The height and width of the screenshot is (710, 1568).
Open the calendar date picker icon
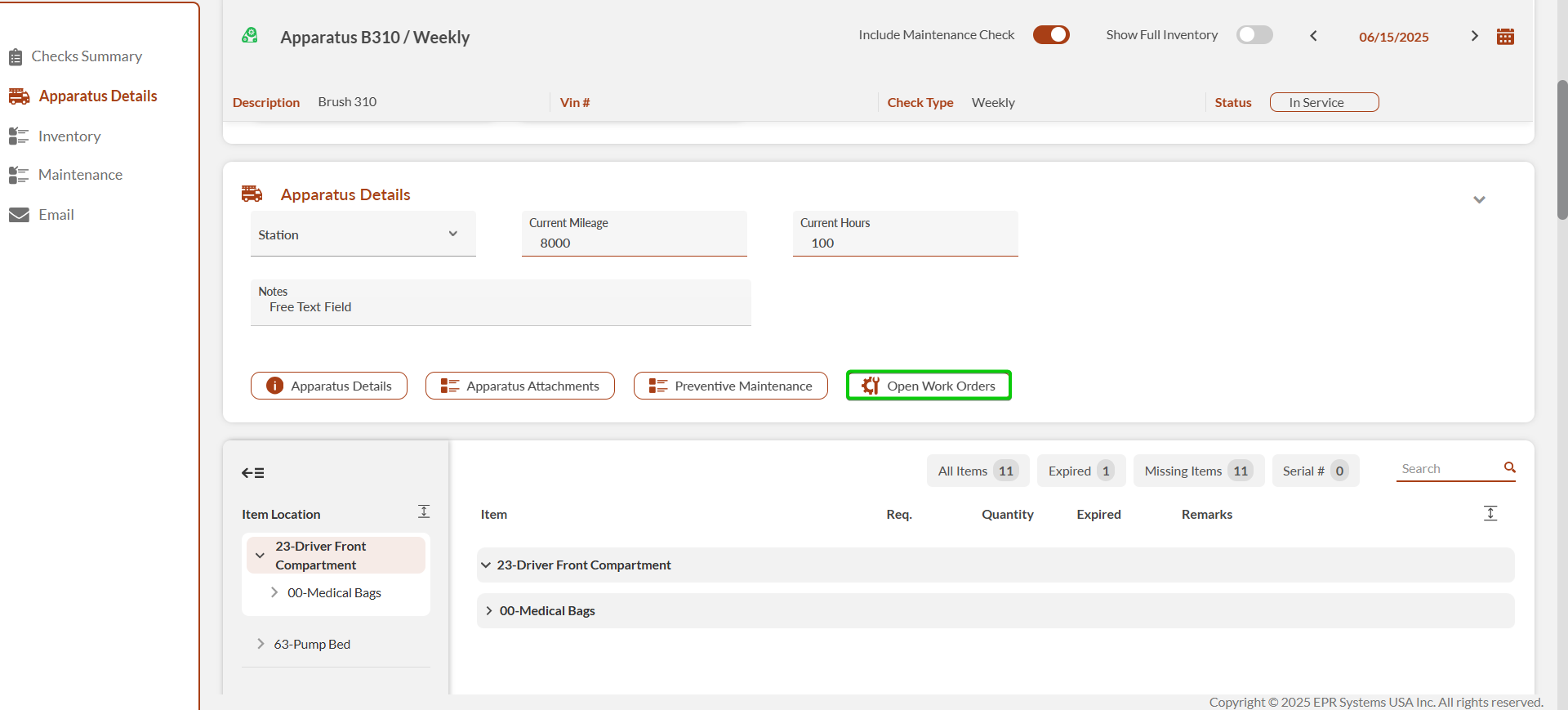coord(1505,37)
